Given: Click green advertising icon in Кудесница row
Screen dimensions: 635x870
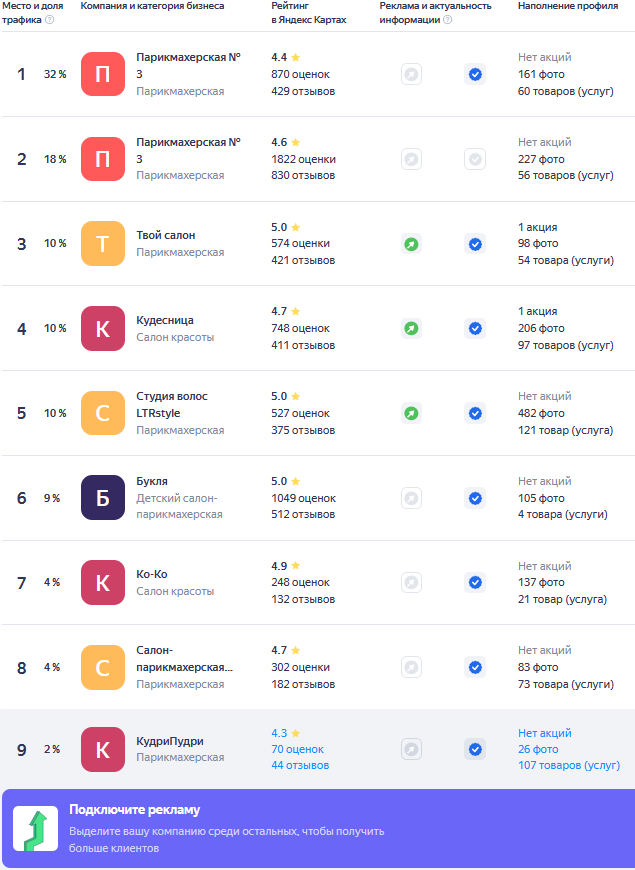Looking at the screenshot, I should click(411, 328).
